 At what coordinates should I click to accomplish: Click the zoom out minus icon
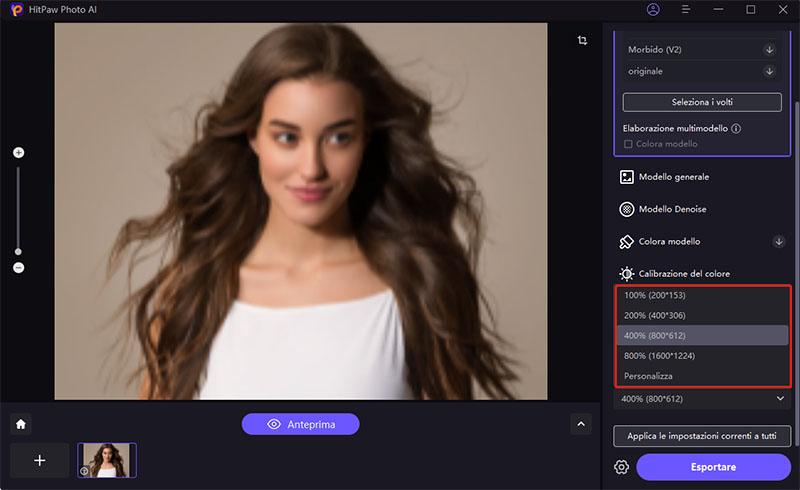pos(18,268)
